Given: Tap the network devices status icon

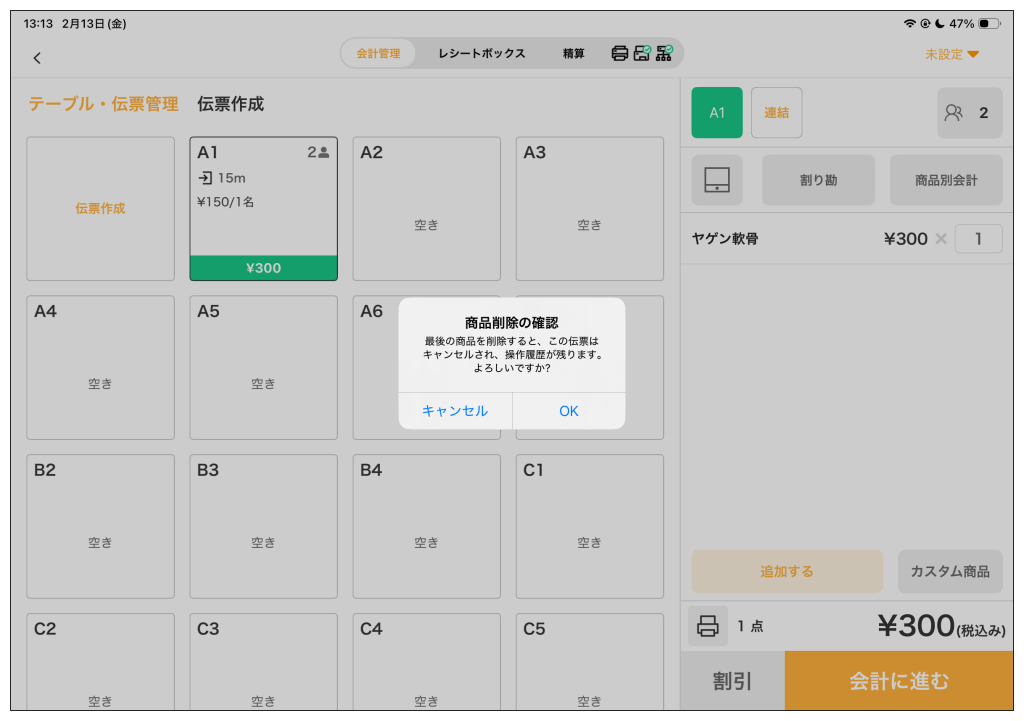Looking at the screenshot, I should [x=664, y=54].
